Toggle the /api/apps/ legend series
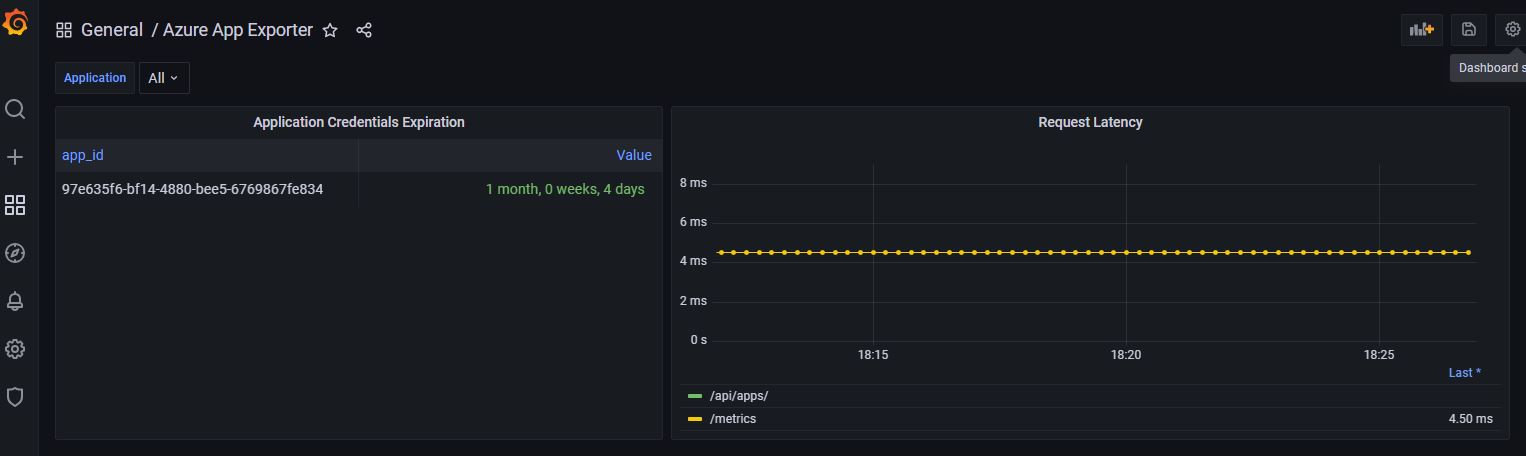Viewport: 1526px width, 456px height. tap(739, 396)
